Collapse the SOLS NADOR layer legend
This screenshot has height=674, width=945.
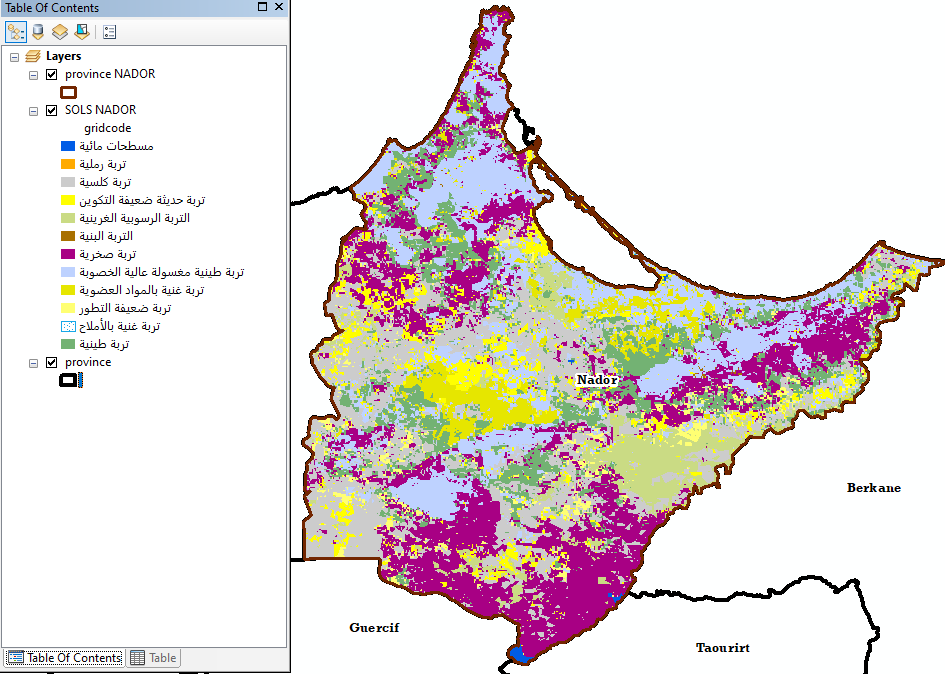(x=34, y=110)
